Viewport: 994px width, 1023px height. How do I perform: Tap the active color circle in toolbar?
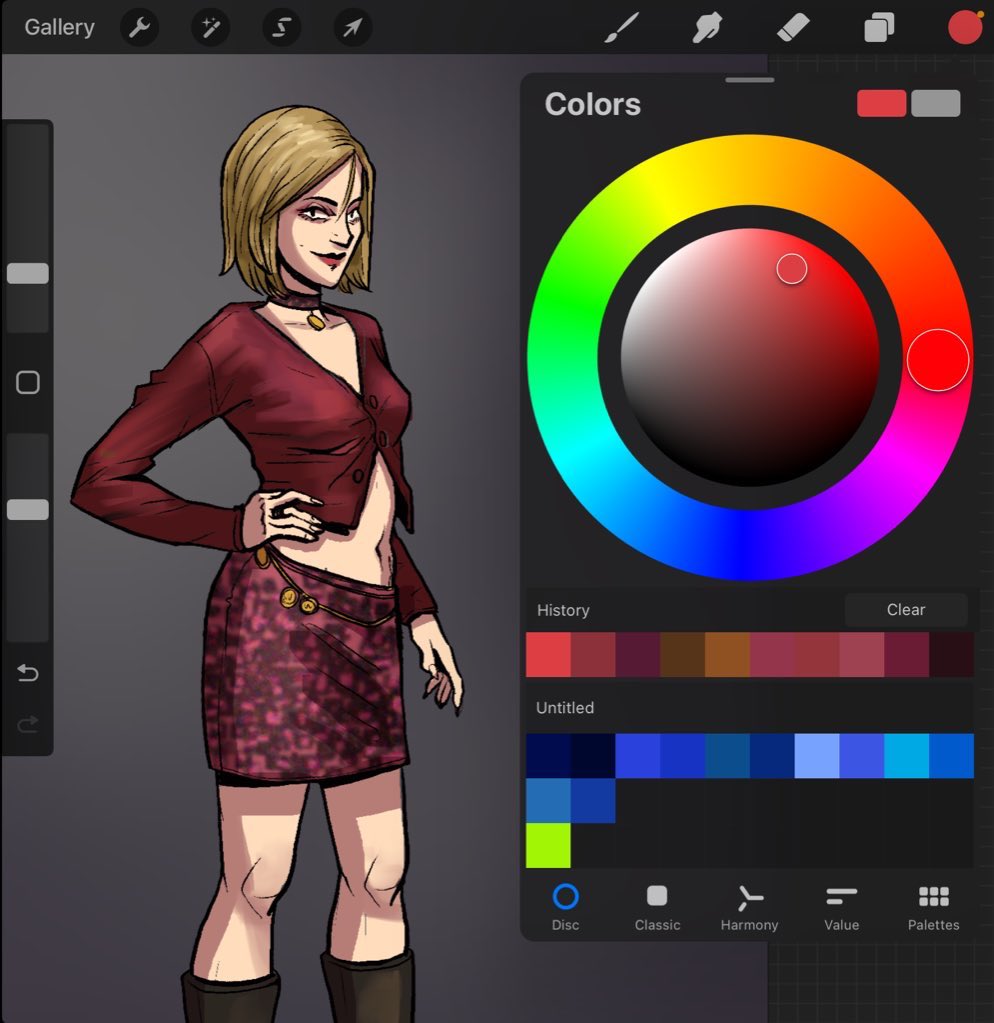[965, 28]
